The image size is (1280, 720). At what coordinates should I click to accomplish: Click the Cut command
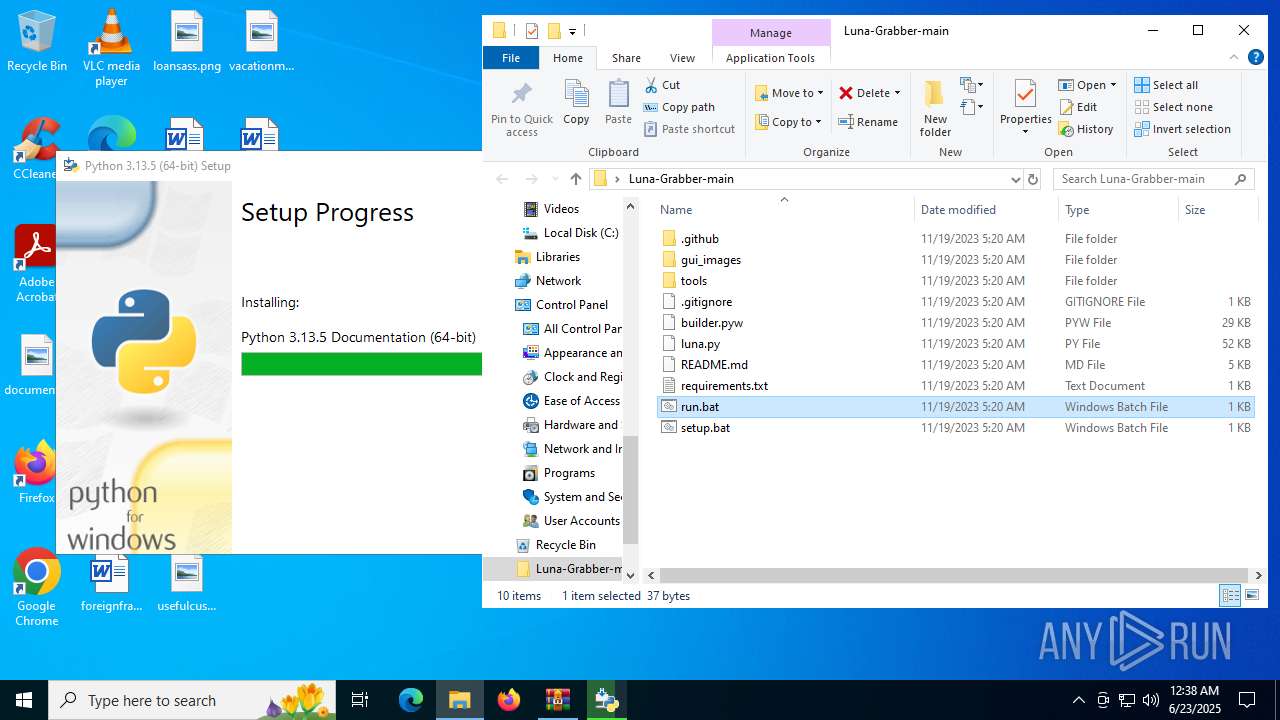662,85
